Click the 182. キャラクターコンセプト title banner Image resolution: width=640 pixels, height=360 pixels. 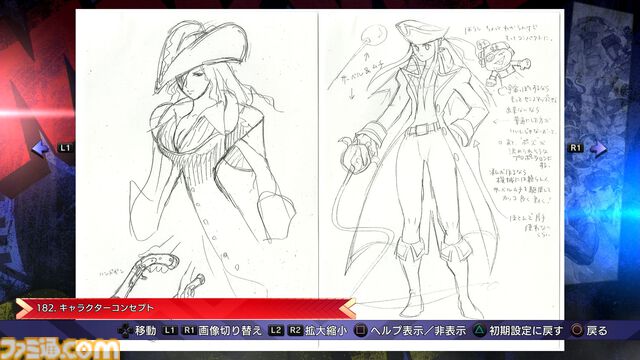(x=186, y=308)
